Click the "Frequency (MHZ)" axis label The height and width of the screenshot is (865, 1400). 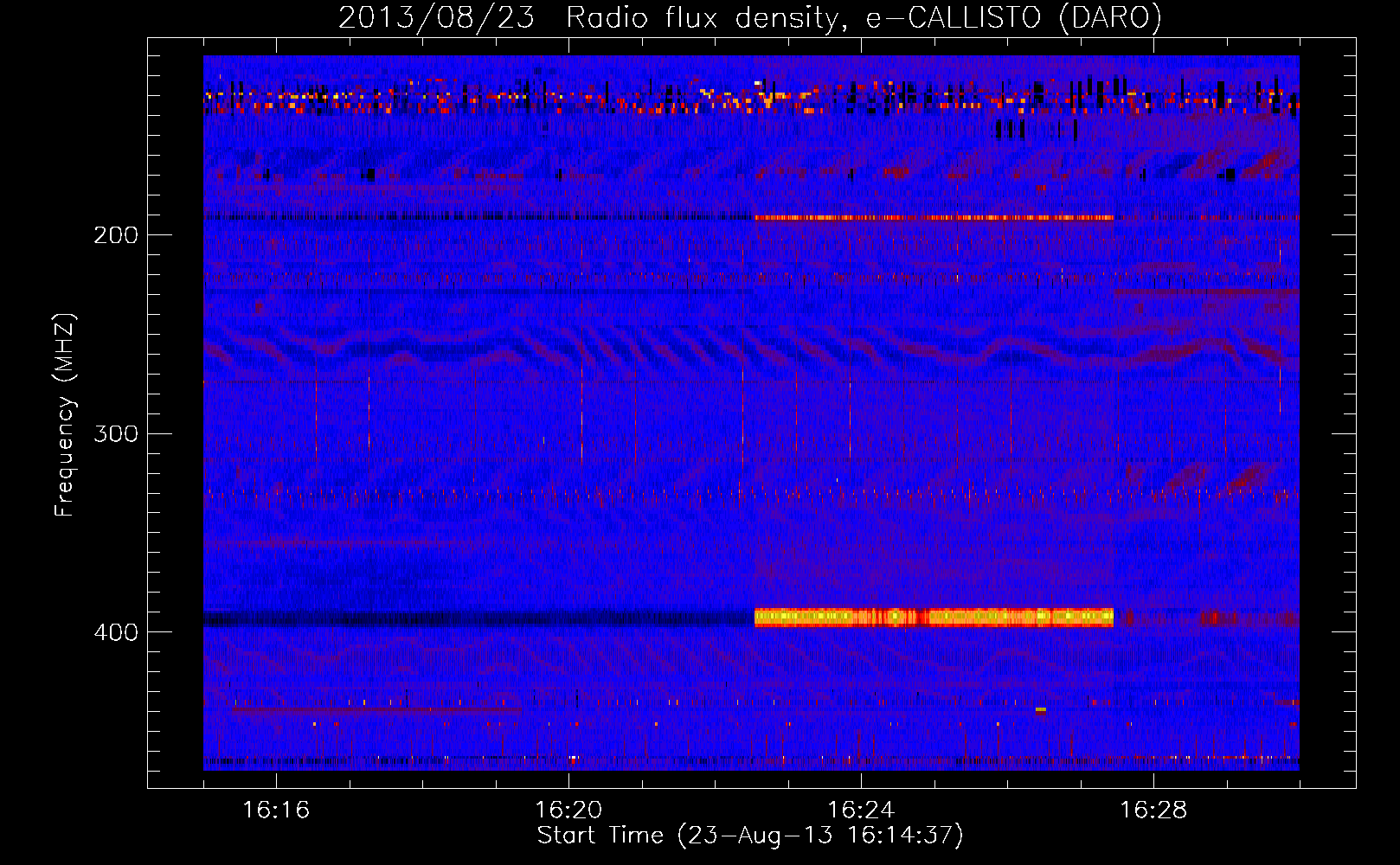tap(65, 414)
